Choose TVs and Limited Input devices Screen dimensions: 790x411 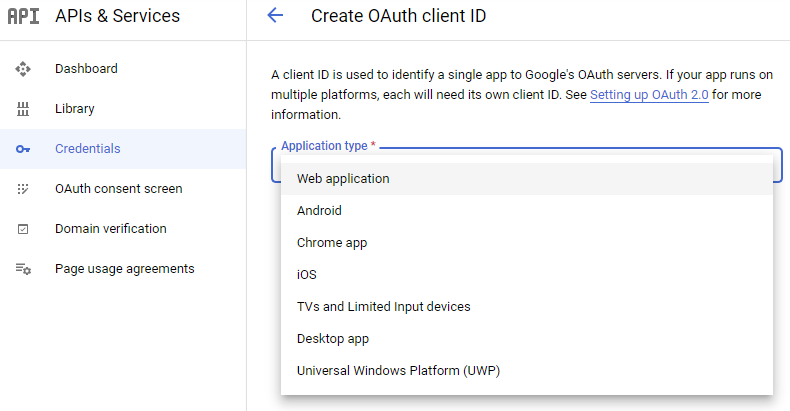pos(383,307)
